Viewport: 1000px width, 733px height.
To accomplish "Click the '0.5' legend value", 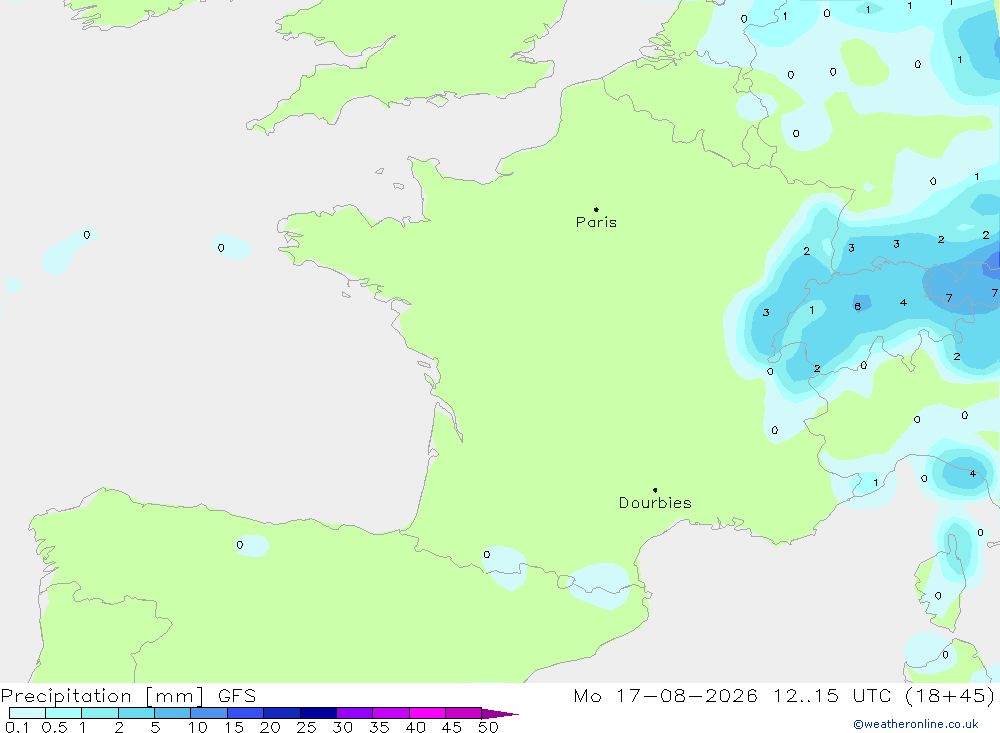I will click(54, 727).
